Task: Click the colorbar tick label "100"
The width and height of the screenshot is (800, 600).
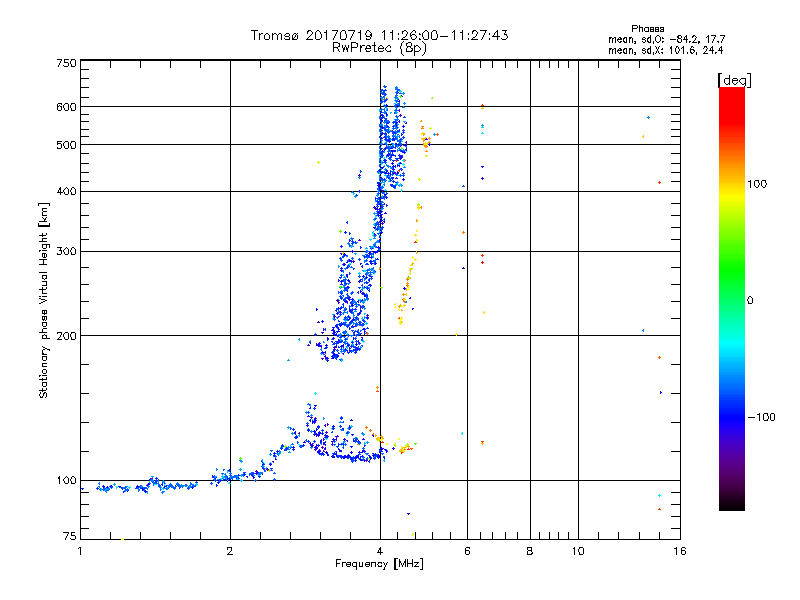Action: [x=757, y=184]
